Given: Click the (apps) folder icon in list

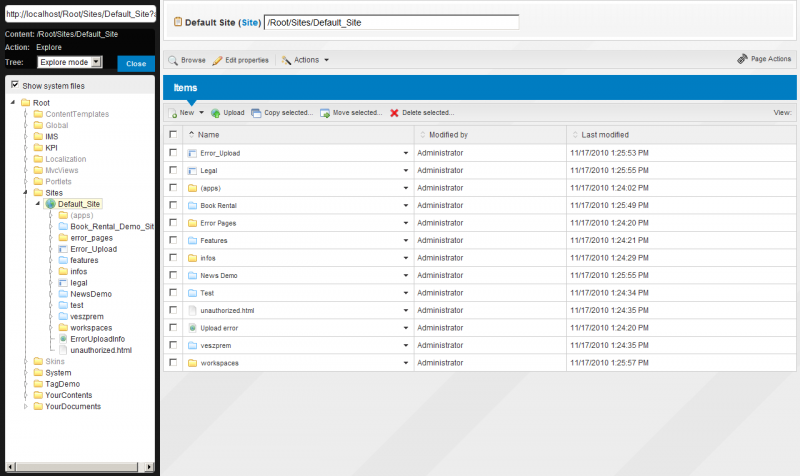Looking at the screenshot, I should pyautogui.click(x=192, y=188).
